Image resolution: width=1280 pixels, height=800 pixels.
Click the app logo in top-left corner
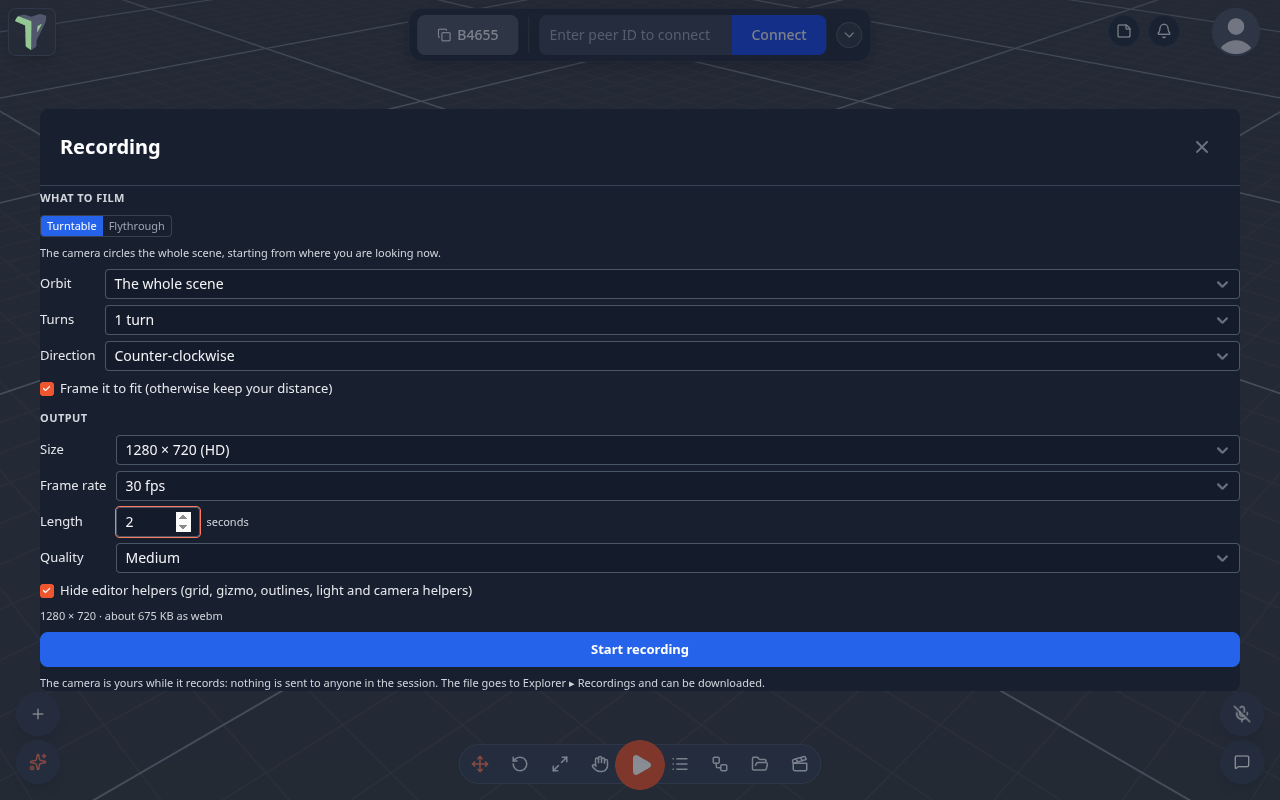(x=32, y=32)
